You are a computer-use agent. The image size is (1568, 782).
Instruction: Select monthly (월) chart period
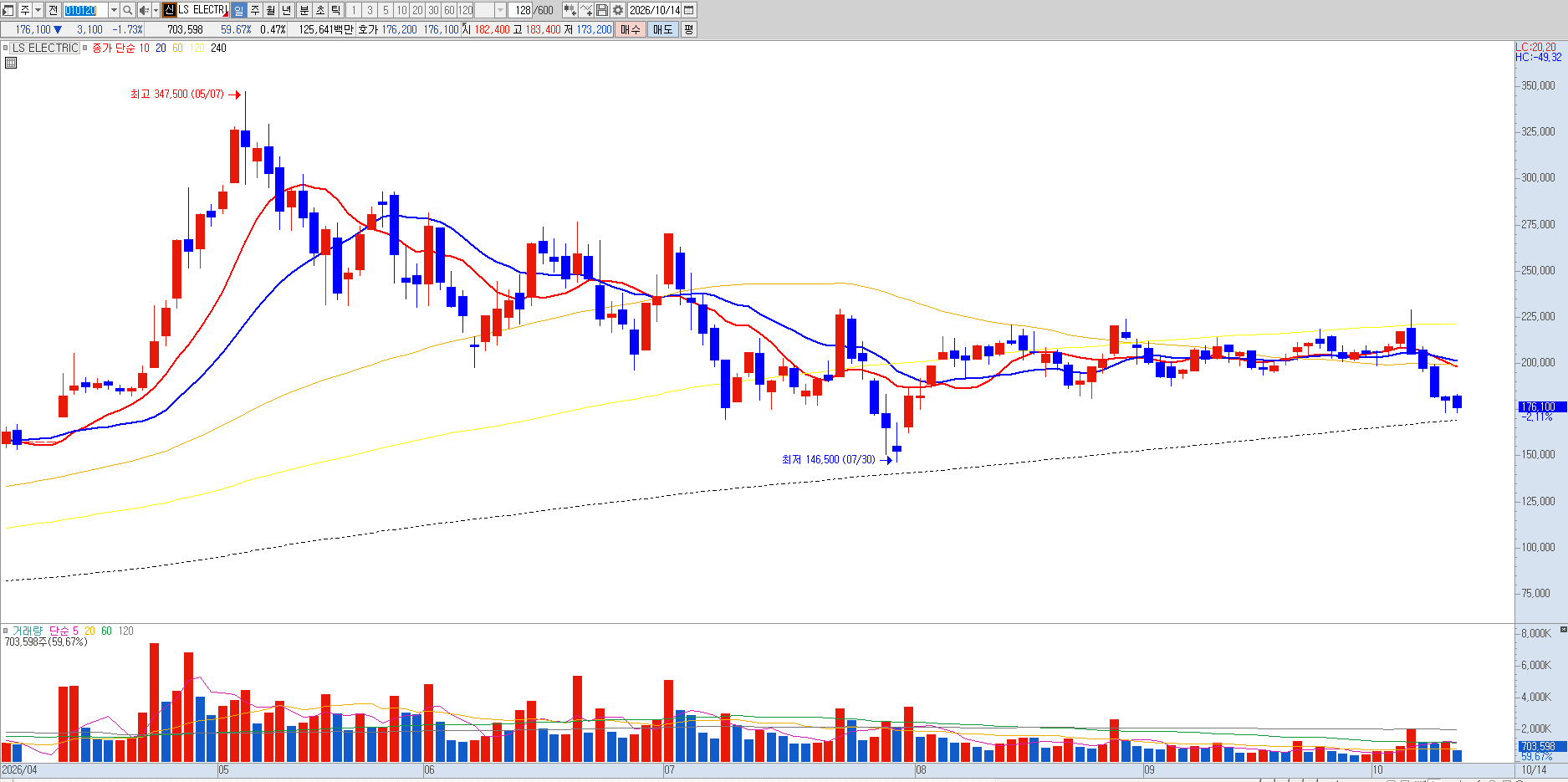[x=271, y=10]
